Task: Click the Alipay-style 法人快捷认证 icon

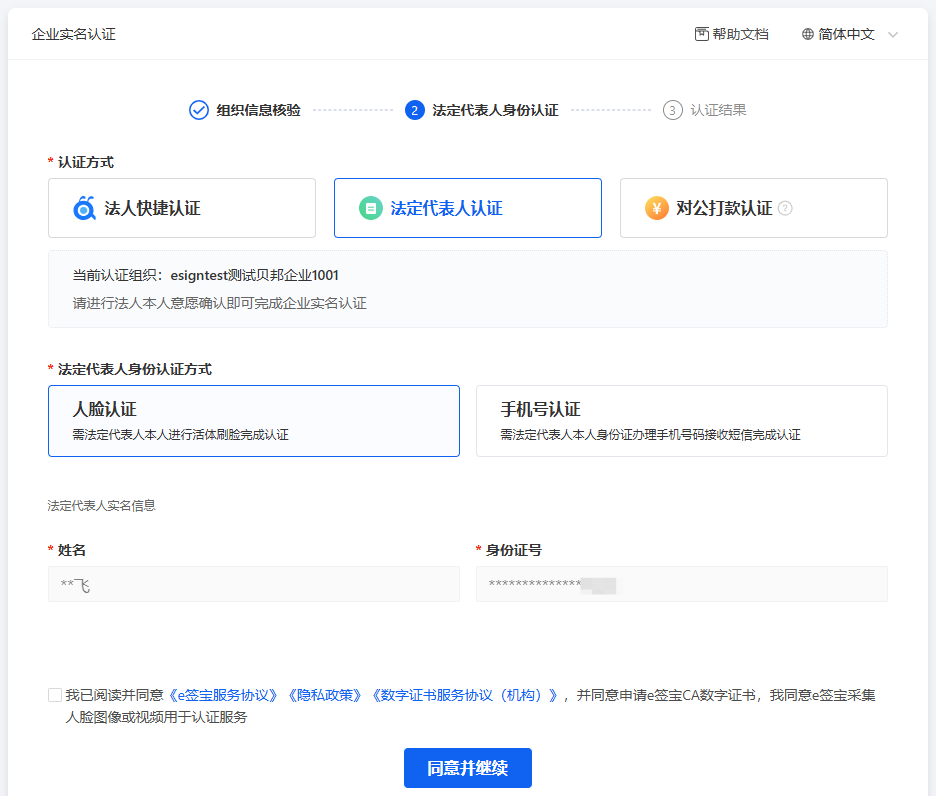Action: pyautogui.click(x=85, y=208)
